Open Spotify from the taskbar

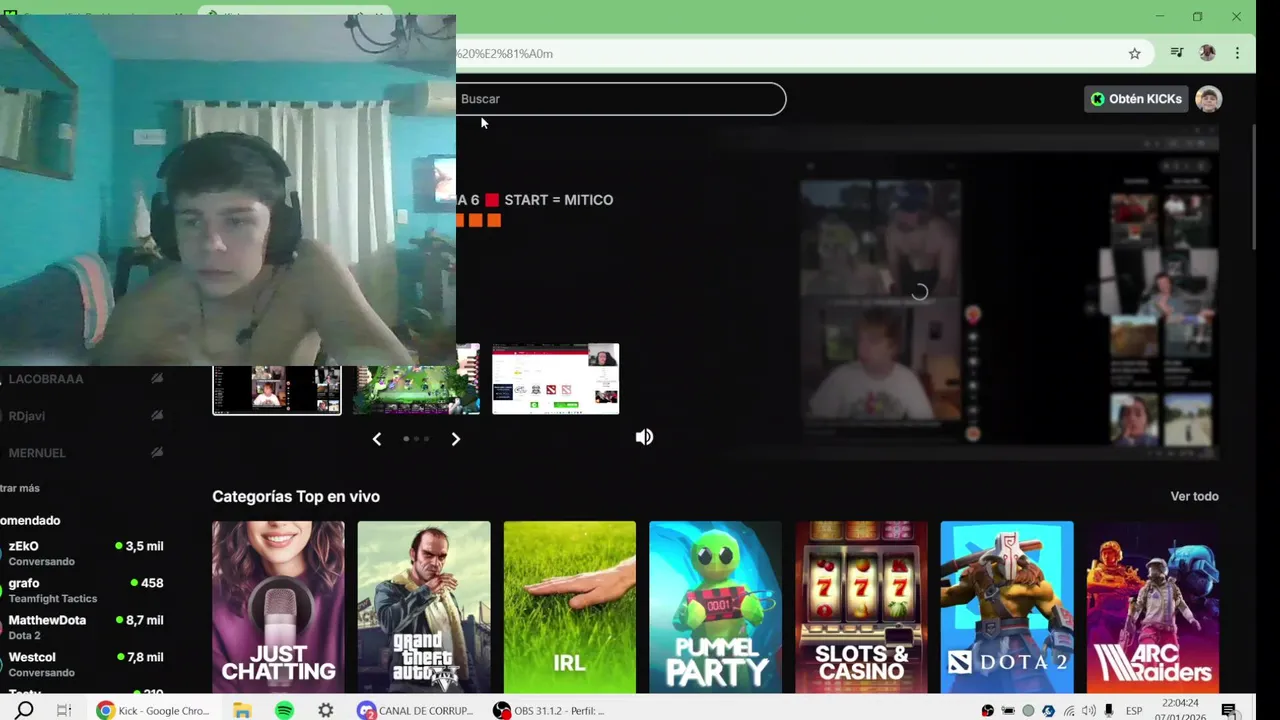tap(284, 710)
